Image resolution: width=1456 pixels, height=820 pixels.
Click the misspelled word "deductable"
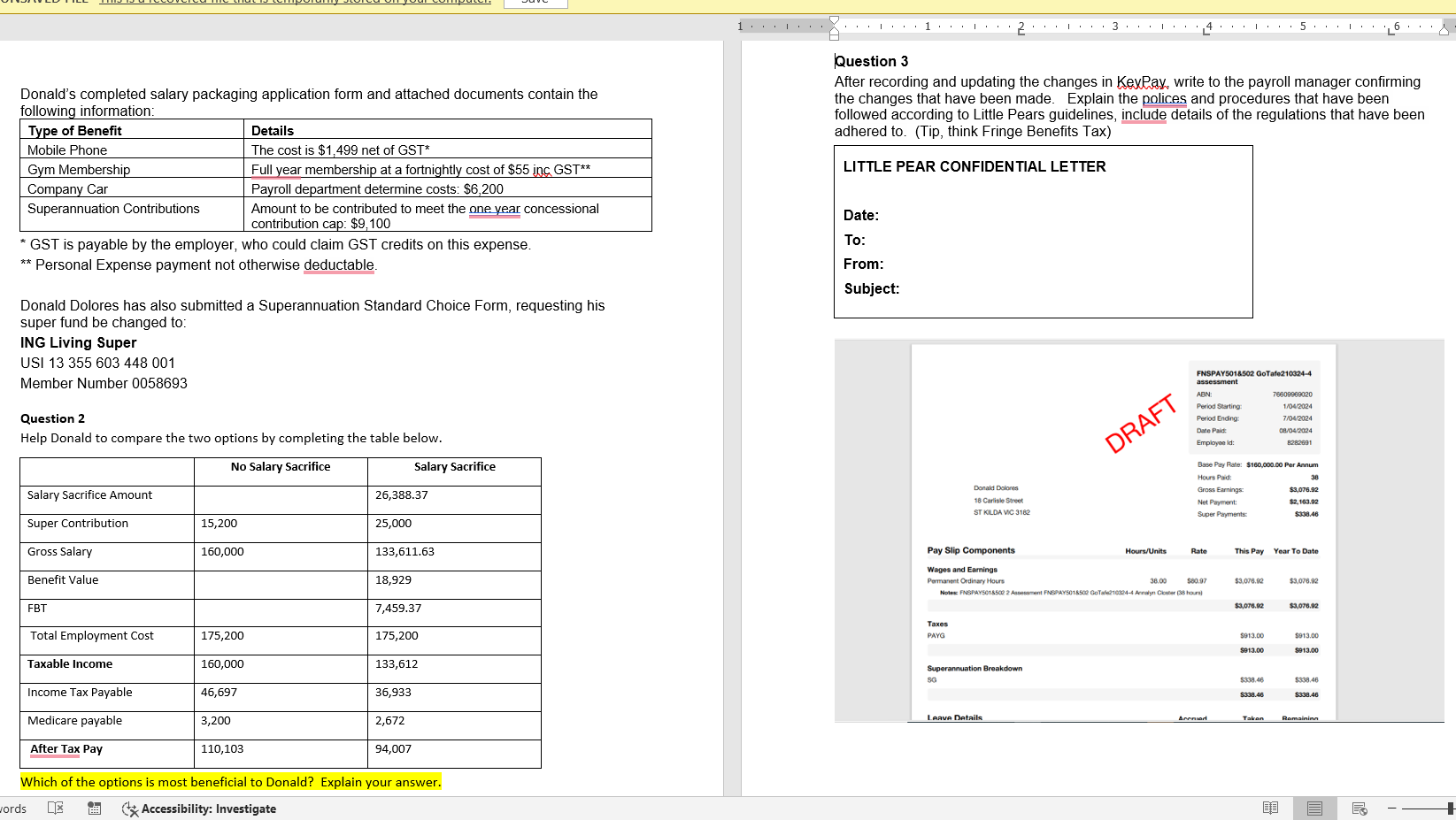click(x=339, y=264)
